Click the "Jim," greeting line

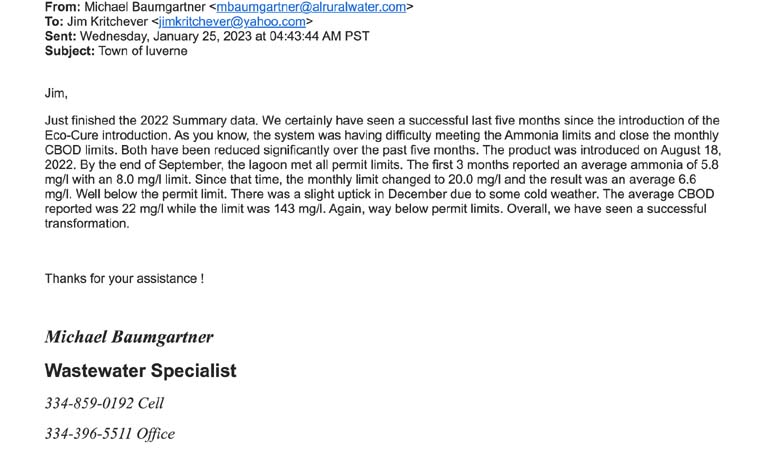point(56,93)
